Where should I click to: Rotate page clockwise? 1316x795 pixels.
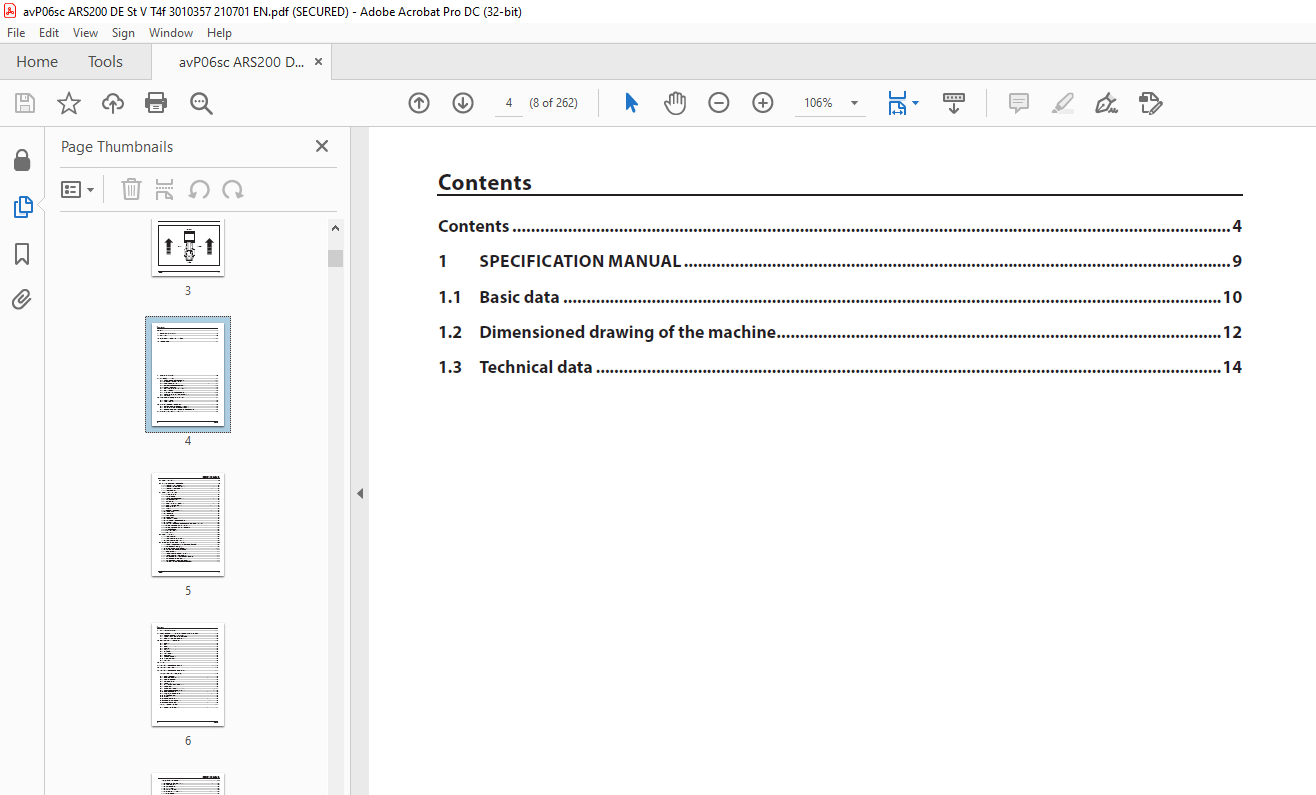[x=233, y=189]
